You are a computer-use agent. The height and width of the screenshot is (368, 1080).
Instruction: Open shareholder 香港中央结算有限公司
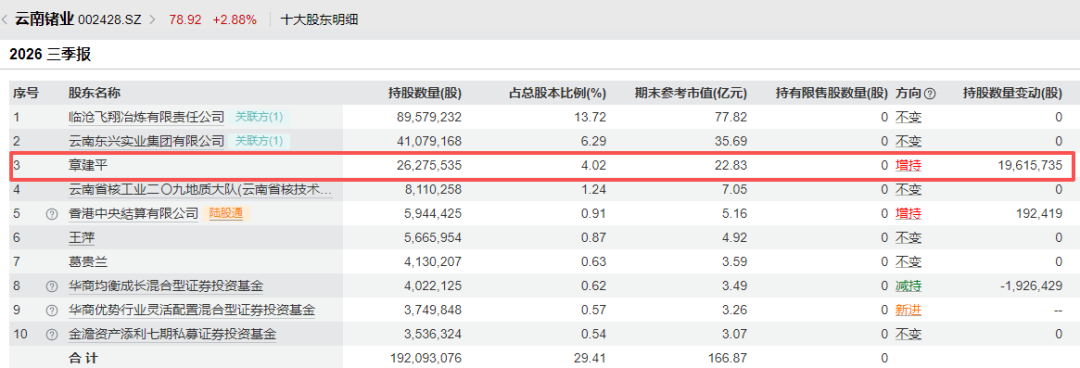[x=133, y=214]
